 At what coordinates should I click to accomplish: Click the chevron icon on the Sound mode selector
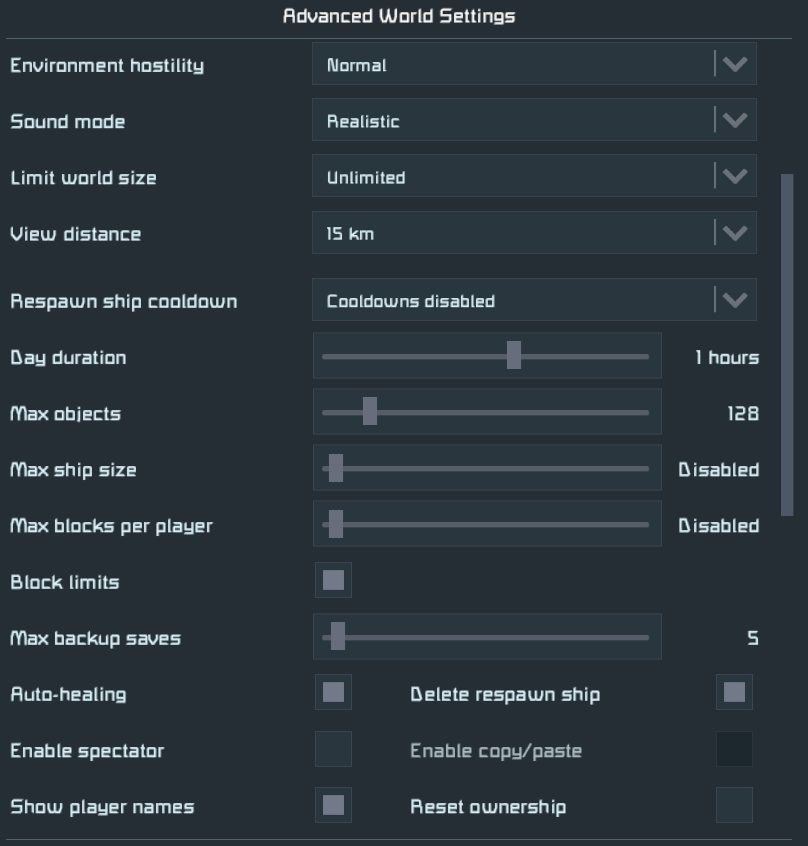point(735,120)
